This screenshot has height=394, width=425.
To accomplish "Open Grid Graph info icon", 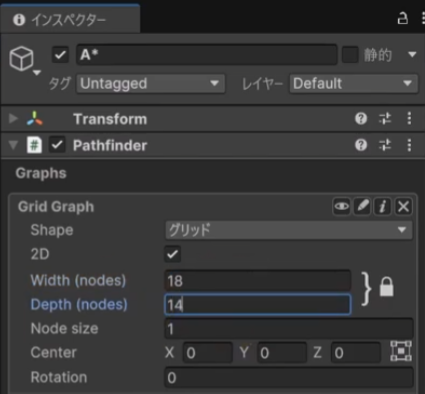I will click(383, 207).
